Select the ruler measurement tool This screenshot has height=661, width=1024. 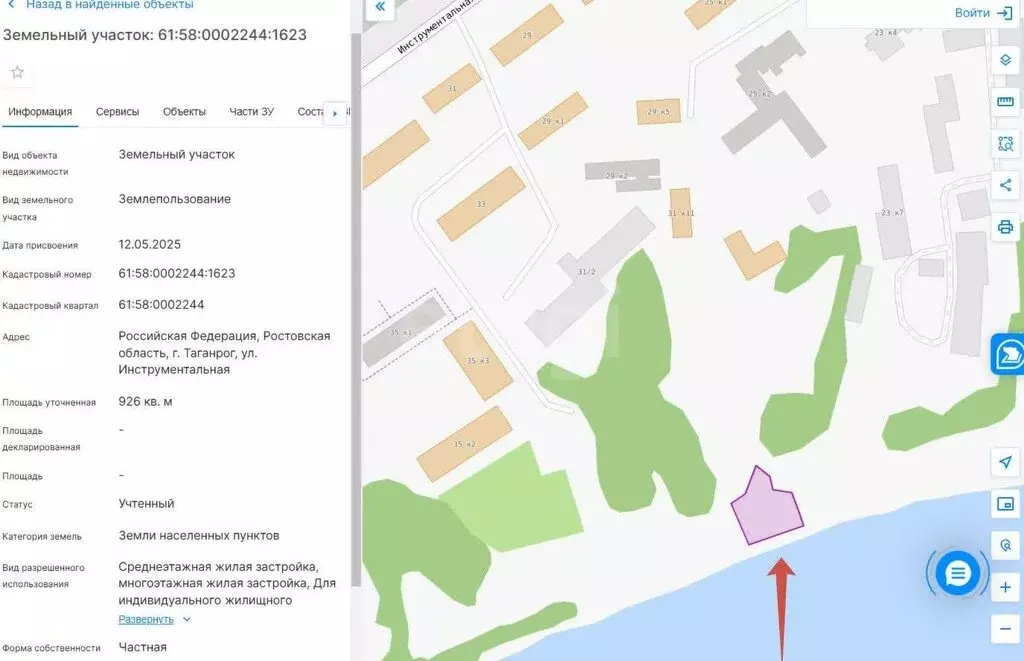click(1006, 101)
